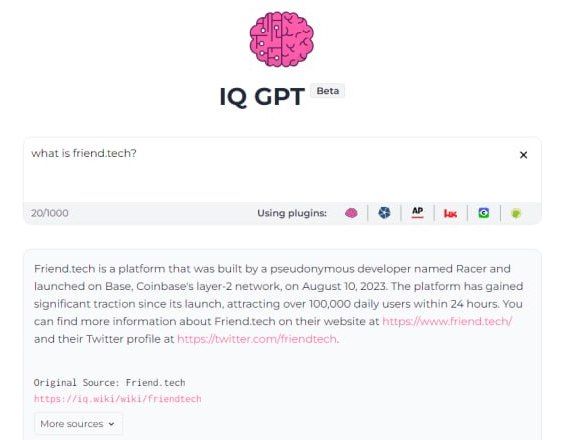Clear the query with the X button
The width and height of the screenshot is (562, 440).
click(523, 155)
